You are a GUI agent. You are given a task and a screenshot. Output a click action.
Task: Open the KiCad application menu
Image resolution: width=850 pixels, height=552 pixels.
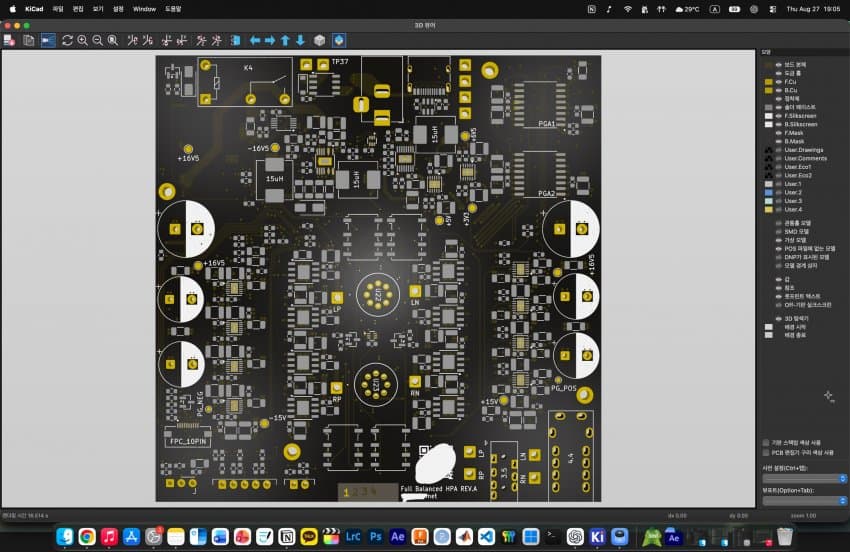[x=34, y=9]
